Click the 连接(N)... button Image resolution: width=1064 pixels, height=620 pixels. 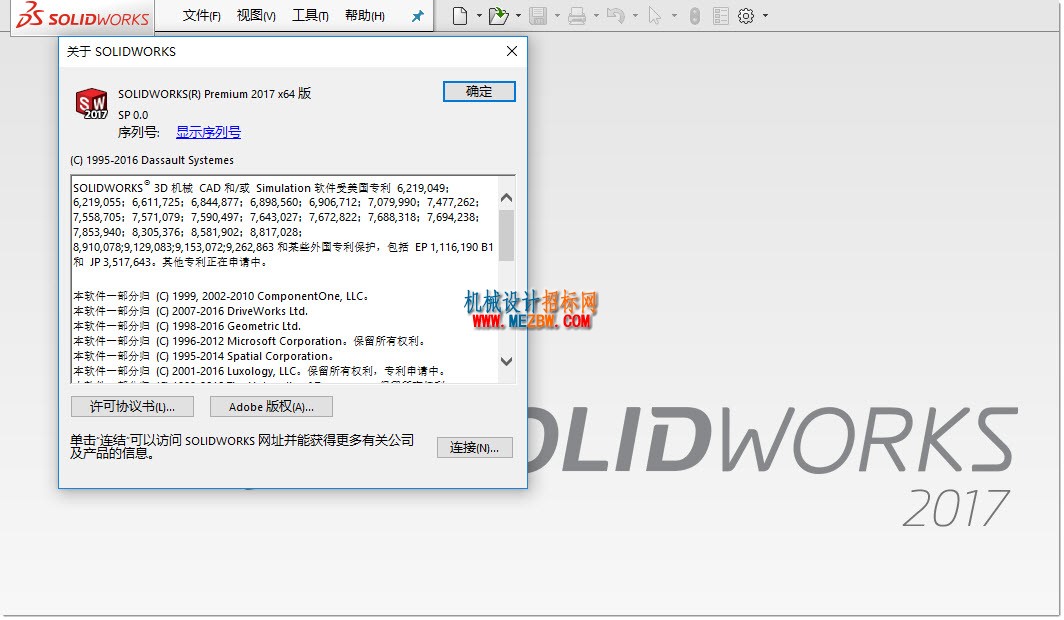(474, 448)
